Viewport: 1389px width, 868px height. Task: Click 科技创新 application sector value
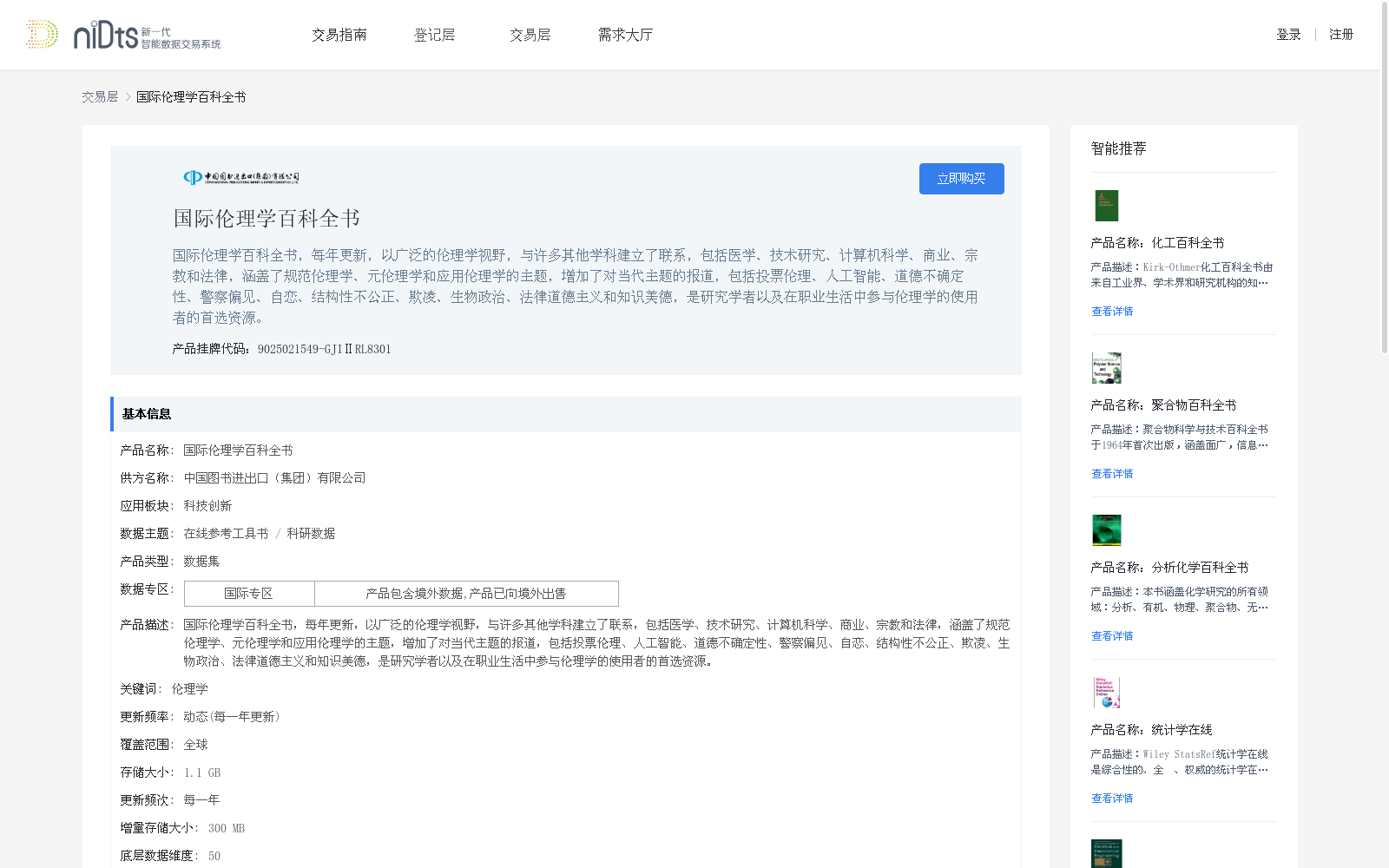pos(207,506)
